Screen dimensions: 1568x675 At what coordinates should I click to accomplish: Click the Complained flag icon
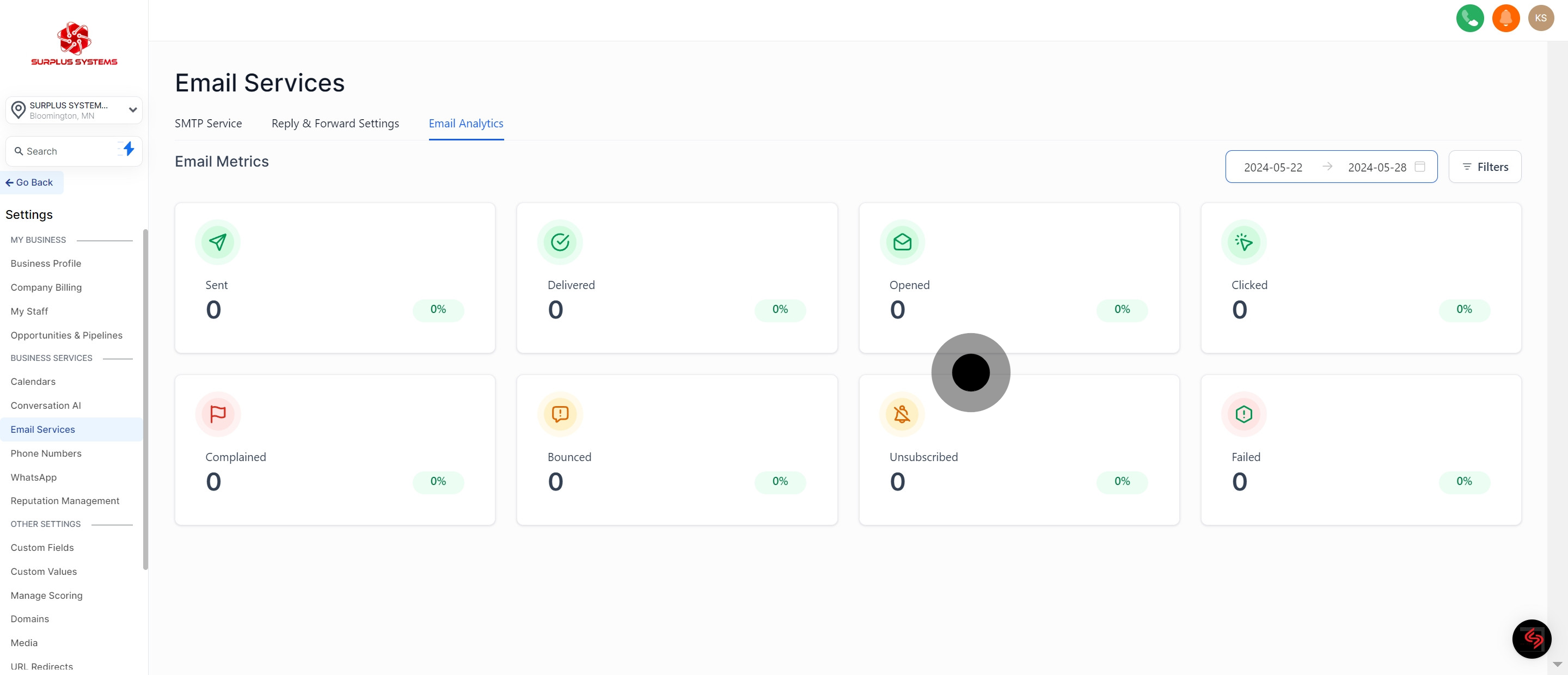click(217, 414)
